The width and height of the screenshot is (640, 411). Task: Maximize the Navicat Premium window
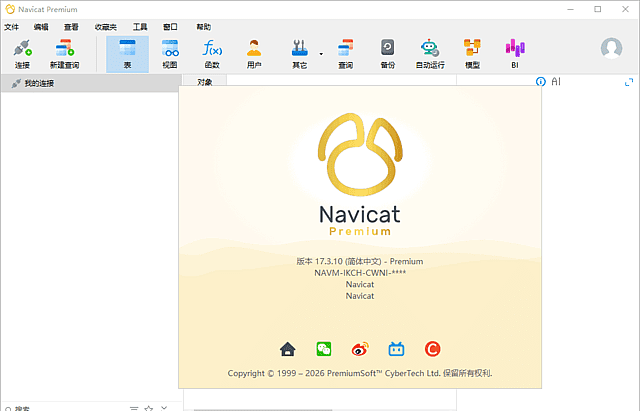[598, 9]
